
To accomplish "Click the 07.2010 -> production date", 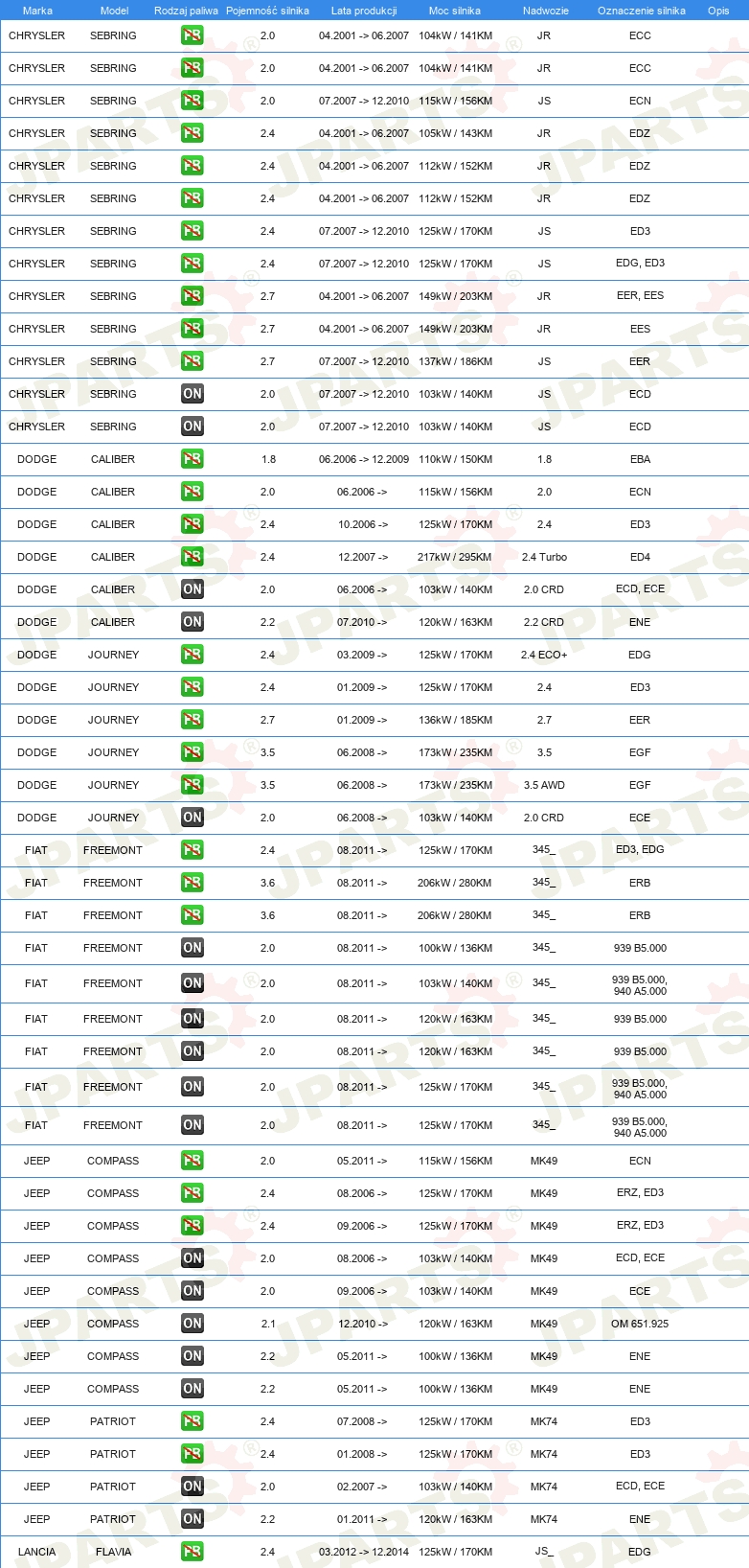I will coord(362,622).
